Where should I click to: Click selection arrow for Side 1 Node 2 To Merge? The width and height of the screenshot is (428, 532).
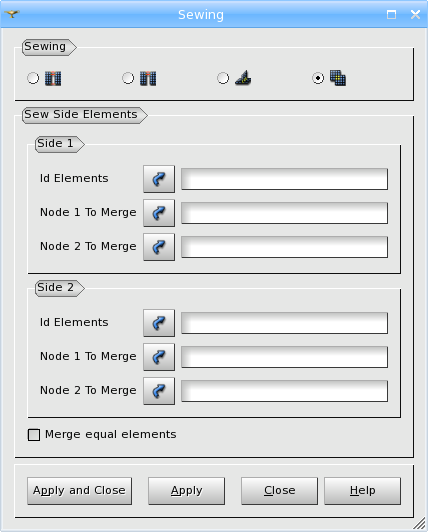(159, 247)
